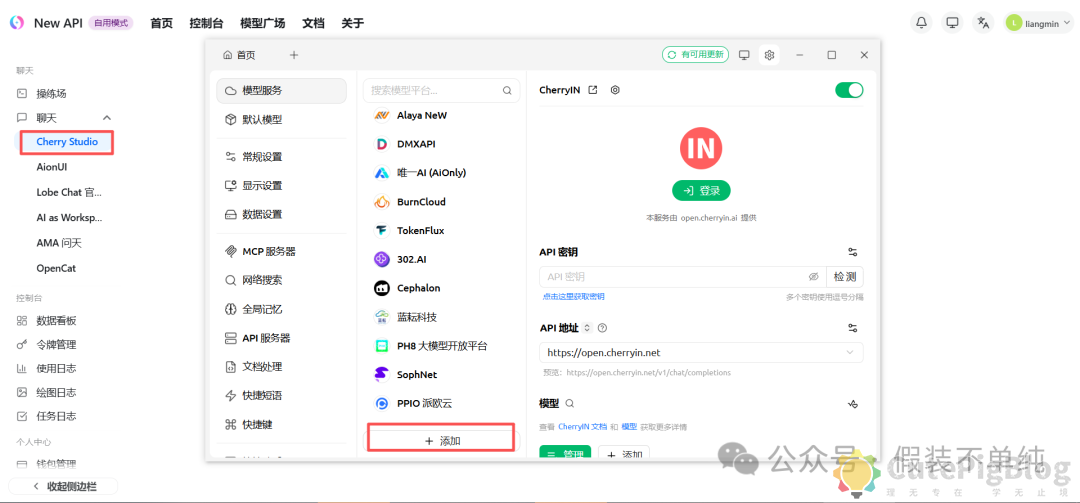Toggle the CherryIN provider switch off
The height and width of the screenshot is (503, 1080).
pyautogui.click(x=849, y=90)
